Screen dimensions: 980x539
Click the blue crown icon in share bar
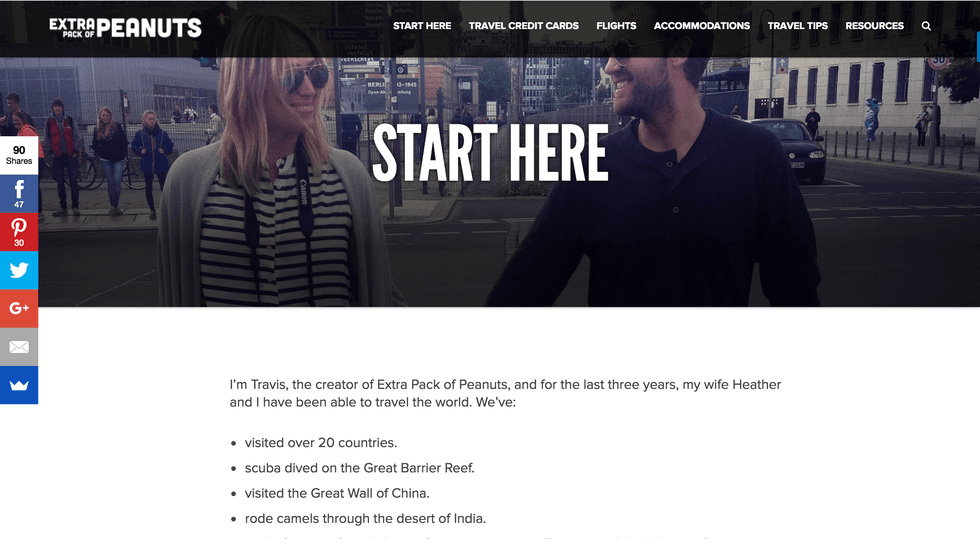click(x=19, y=385)
